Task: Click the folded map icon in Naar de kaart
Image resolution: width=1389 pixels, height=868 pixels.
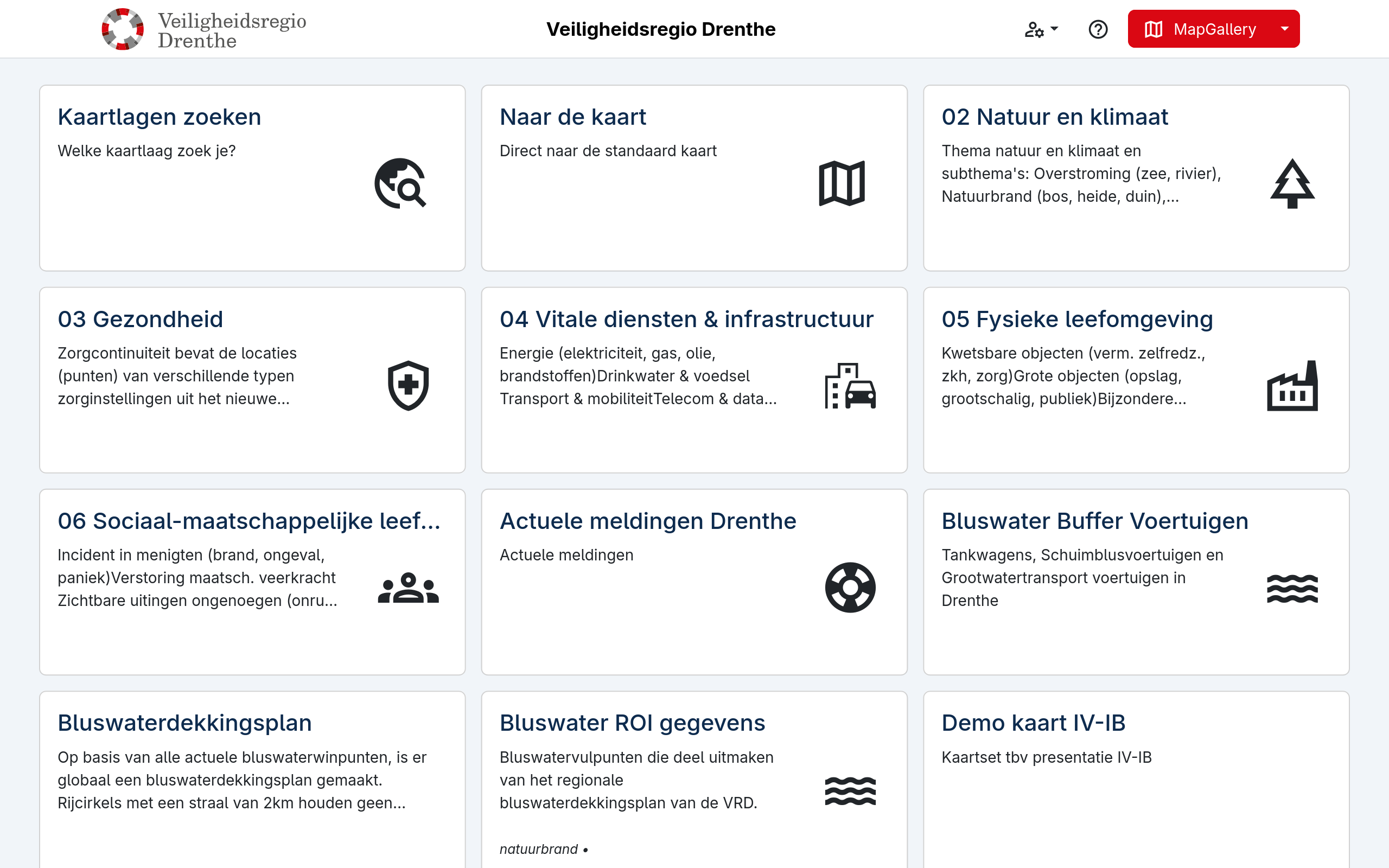Action: [842, 183]
